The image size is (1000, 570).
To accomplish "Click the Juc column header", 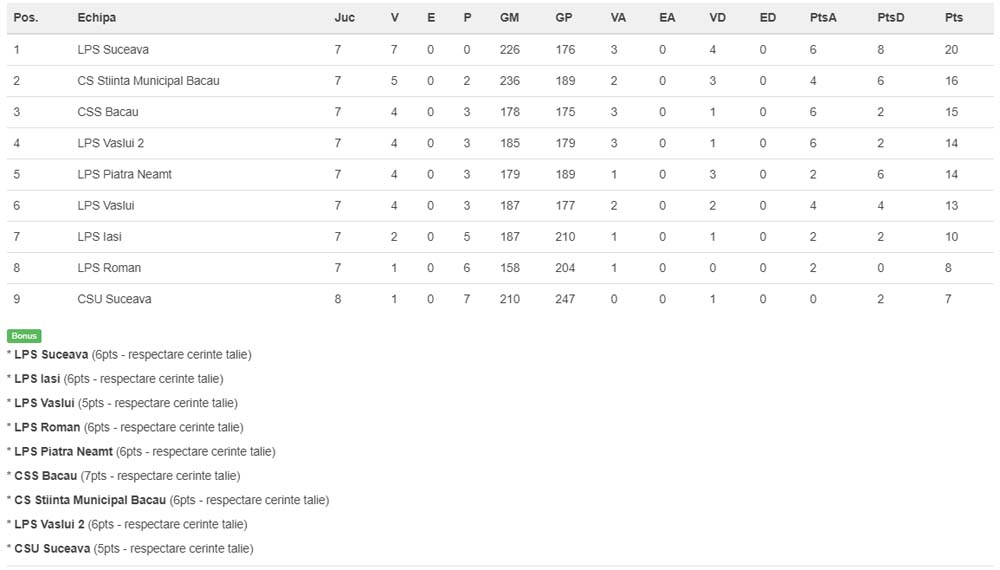I will click(x=344, y=18).
